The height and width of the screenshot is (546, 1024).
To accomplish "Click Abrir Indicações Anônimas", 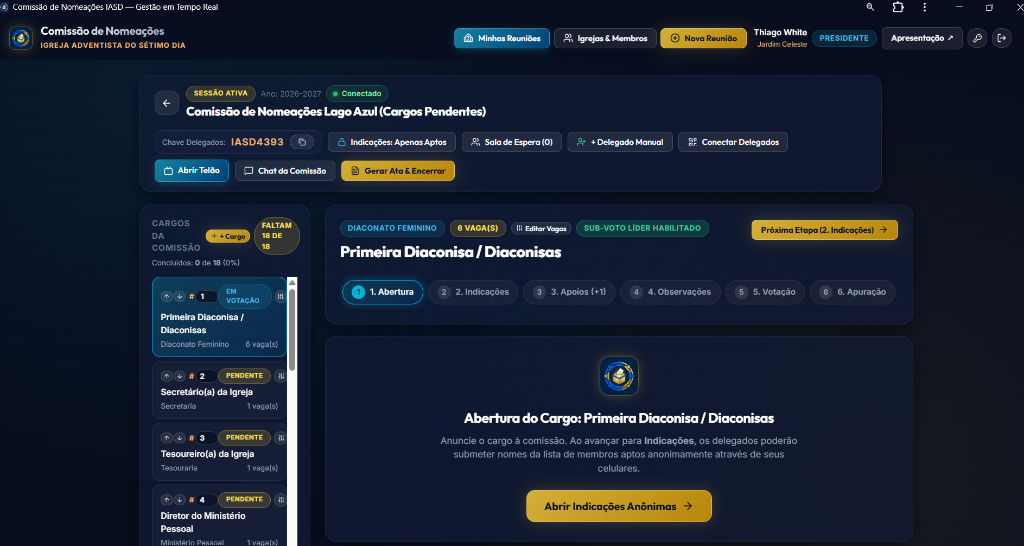I will click(618, 506).
